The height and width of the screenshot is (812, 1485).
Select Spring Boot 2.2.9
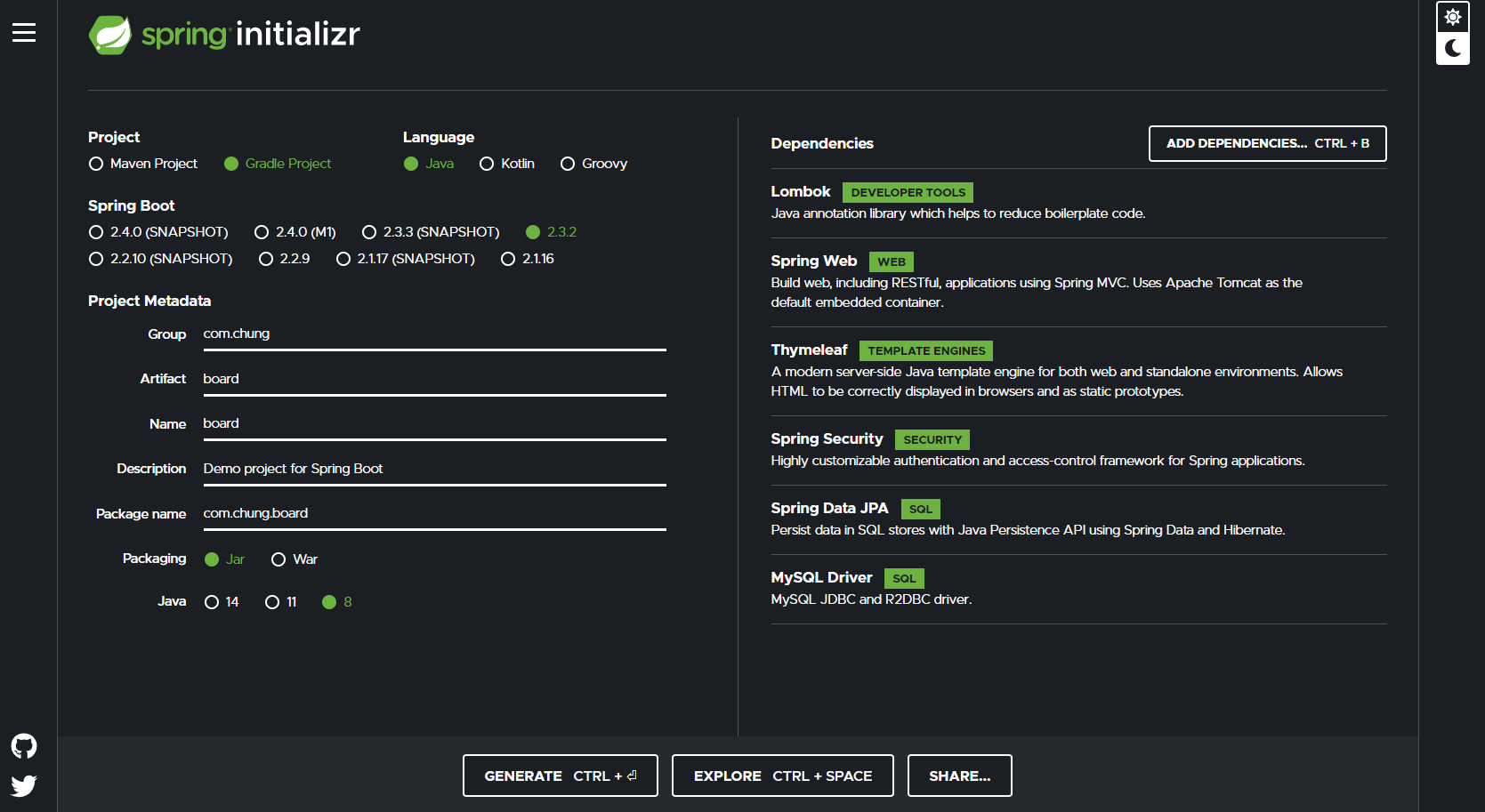pyautogui.click(x=285, y=259)
